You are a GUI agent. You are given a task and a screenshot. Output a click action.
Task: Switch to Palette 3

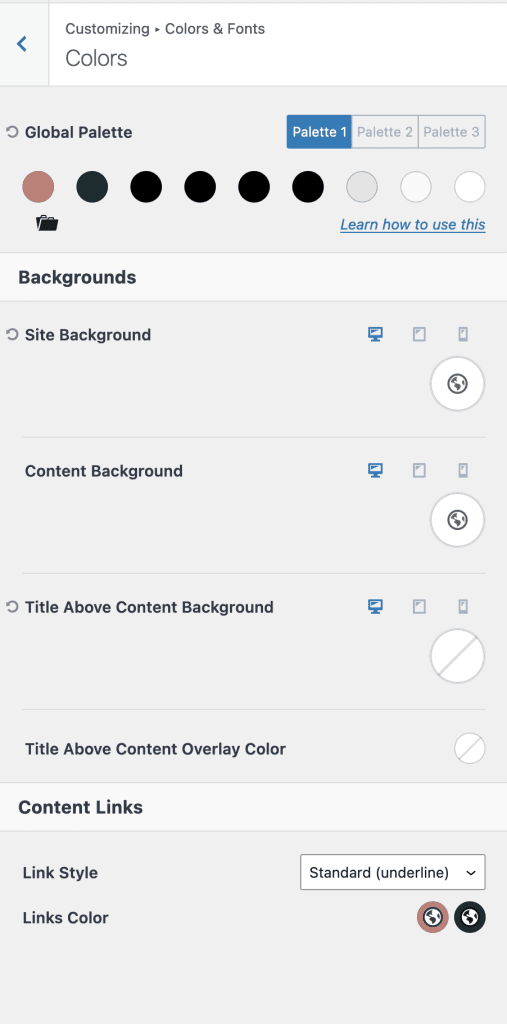tap(451, 132)
